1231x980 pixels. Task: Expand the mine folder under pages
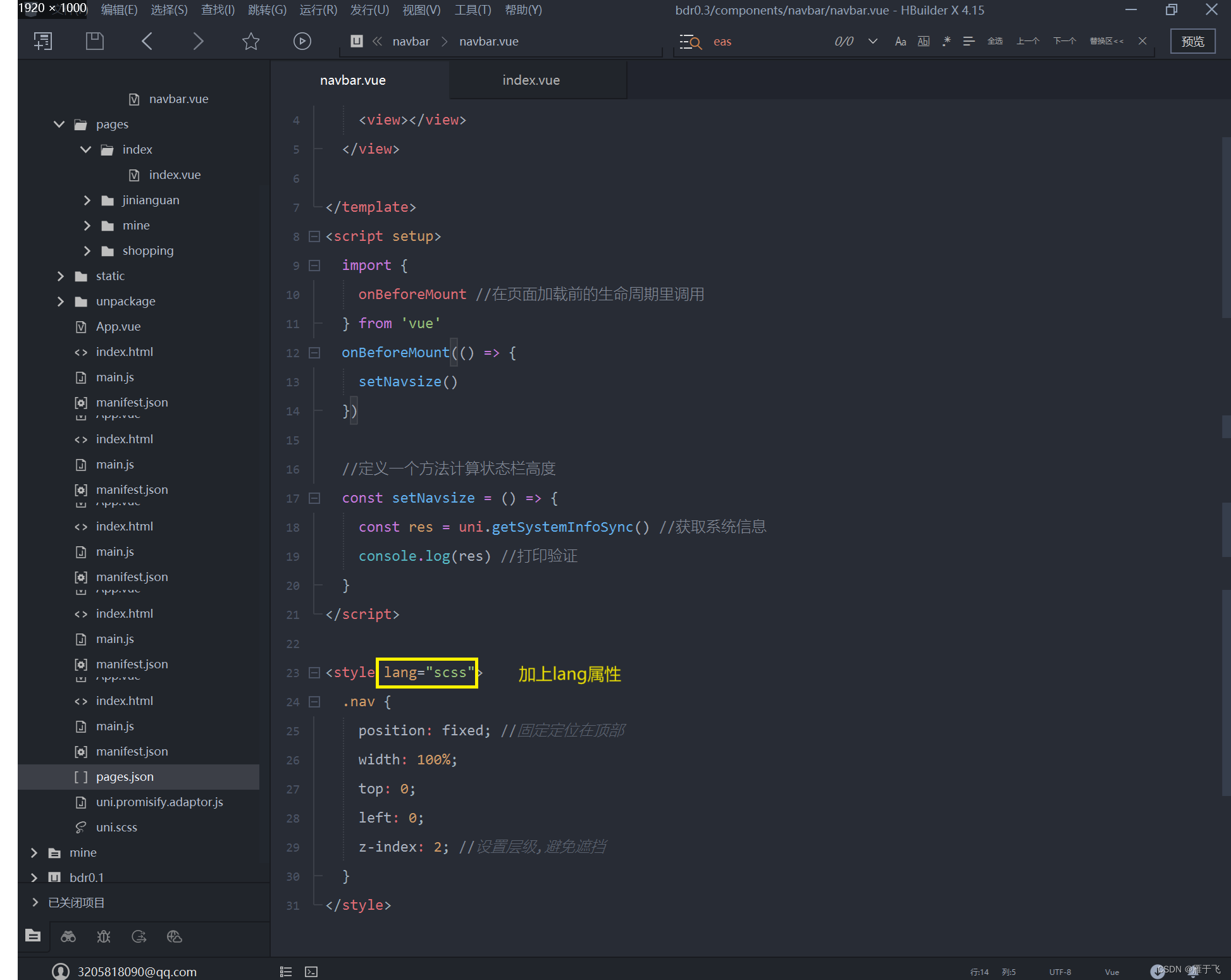[x=87, y=225]
